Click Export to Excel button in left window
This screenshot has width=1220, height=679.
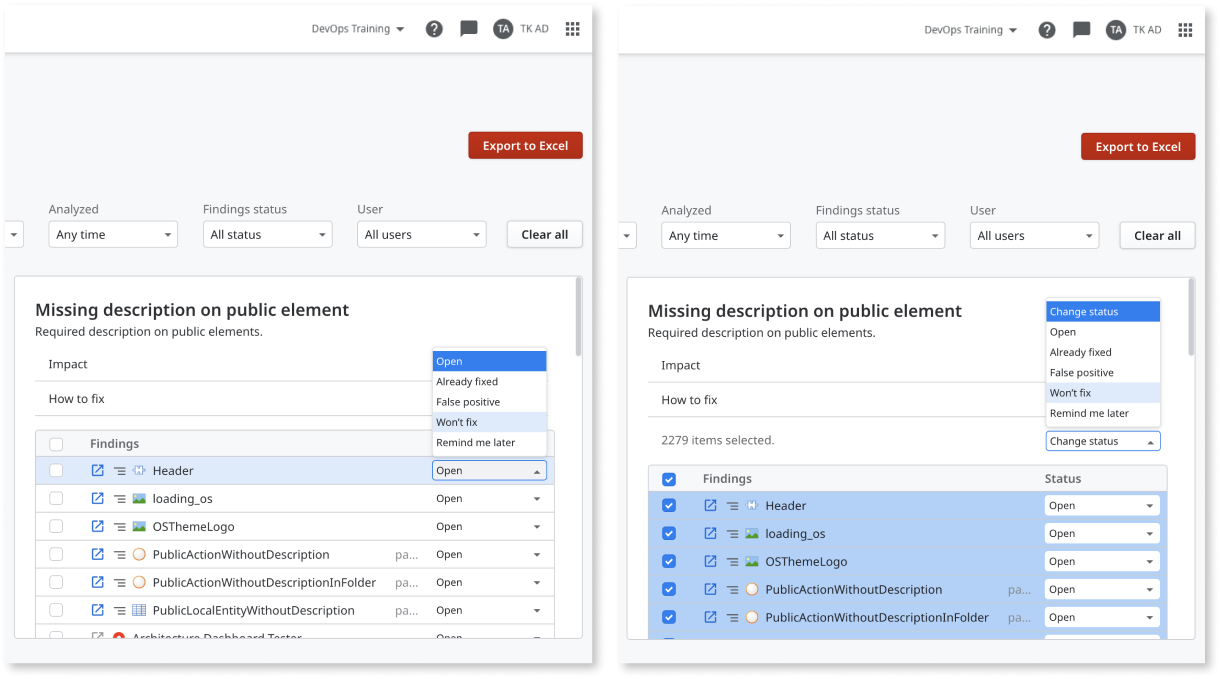point(525,146)
